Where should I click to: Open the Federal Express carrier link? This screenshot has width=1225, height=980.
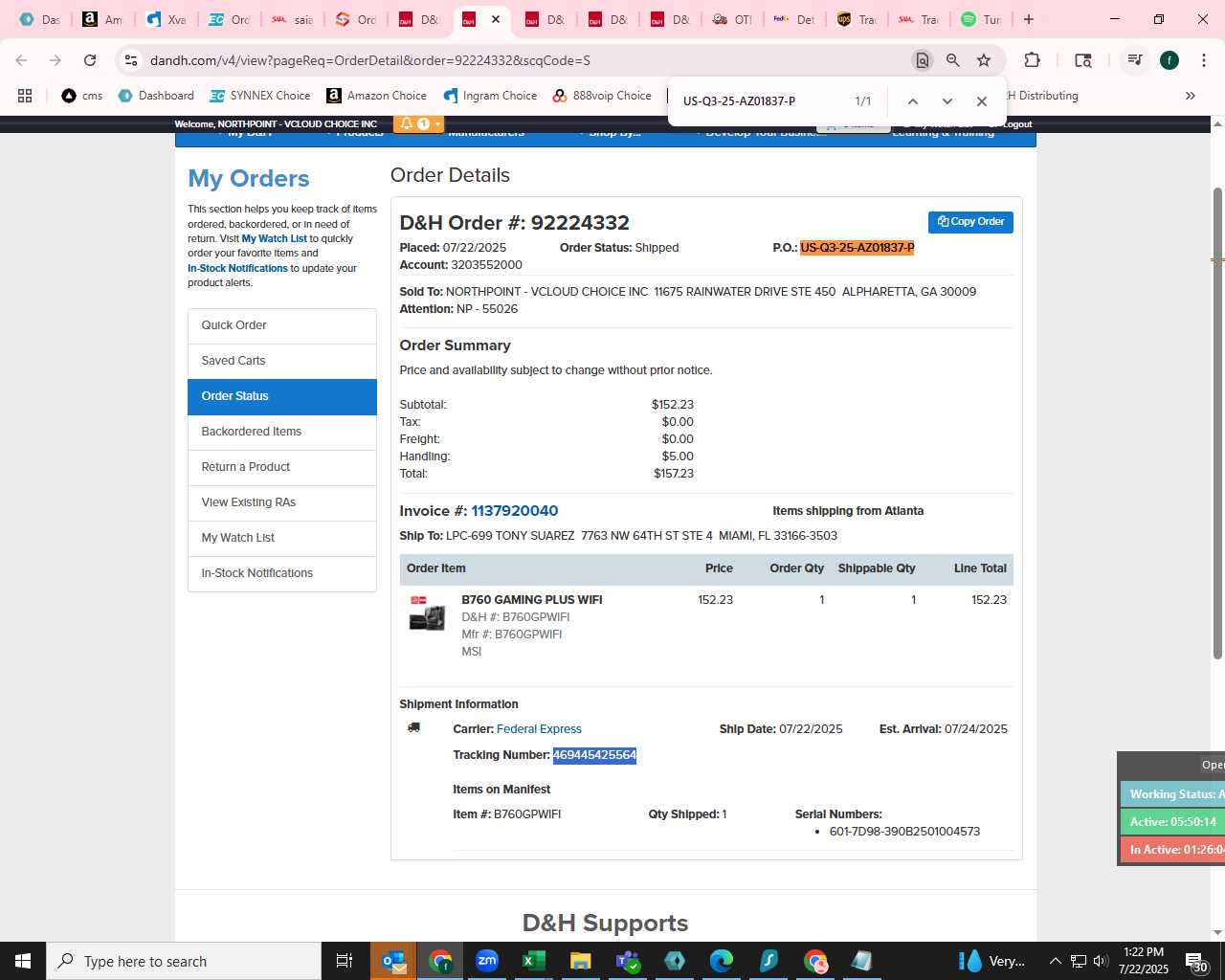point(539,729)
